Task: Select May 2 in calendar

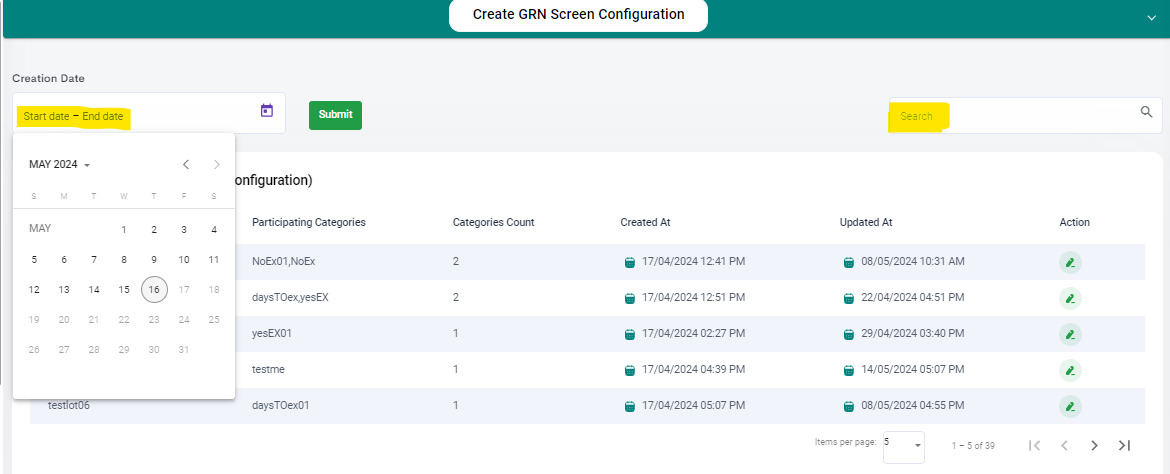Action: coord(154,229)
